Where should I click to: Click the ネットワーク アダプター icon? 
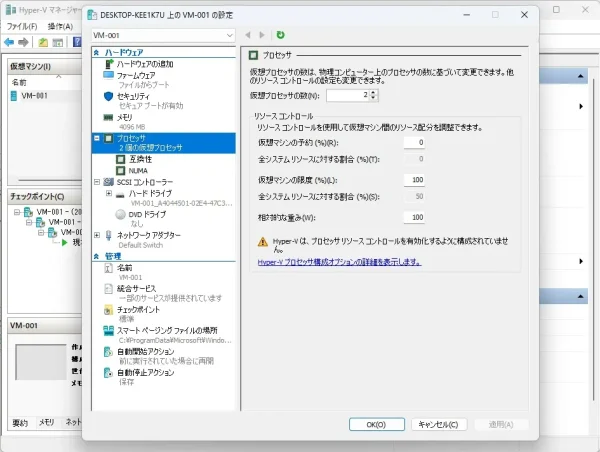tap(109, 235)
